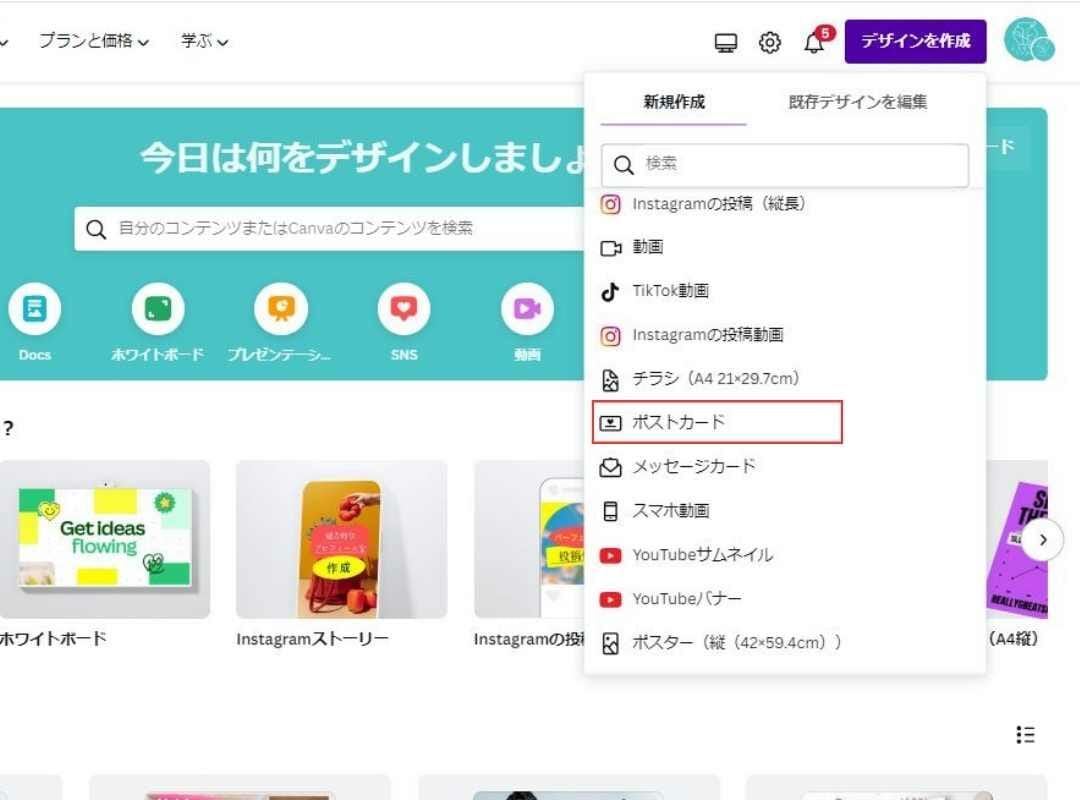This screenshot has width=1080, height=800.
Task: Click the desktop monitor icon in top bar
Action: [726, 42]
